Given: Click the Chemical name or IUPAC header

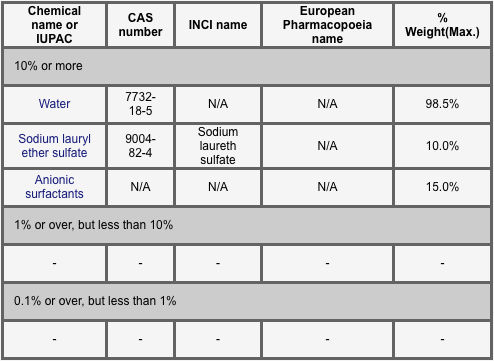Looking at the screenshot, I should [x=54, y=25].
